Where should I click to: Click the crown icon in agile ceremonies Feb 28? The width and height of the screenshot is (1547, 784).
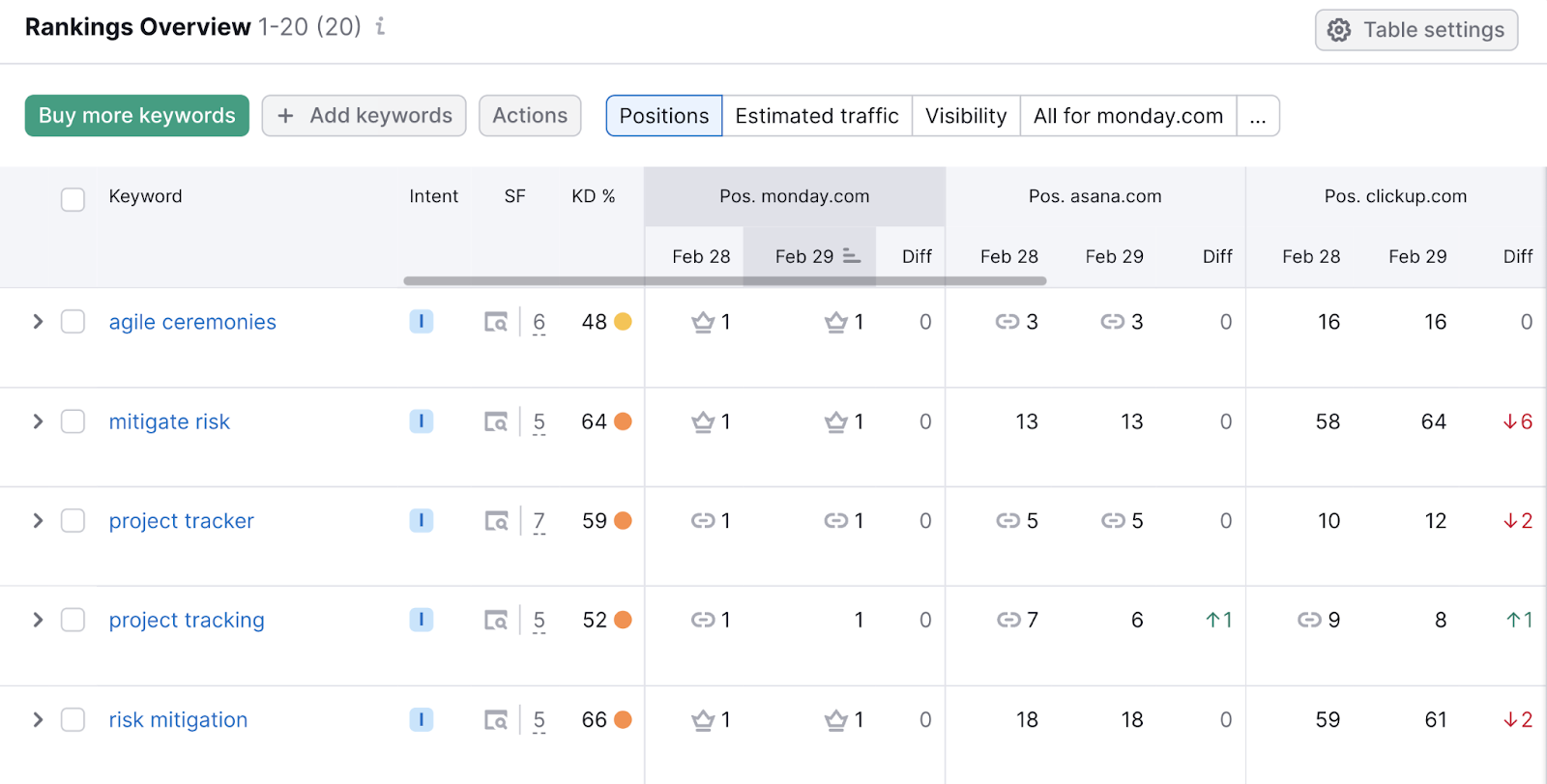coord(703,322)
